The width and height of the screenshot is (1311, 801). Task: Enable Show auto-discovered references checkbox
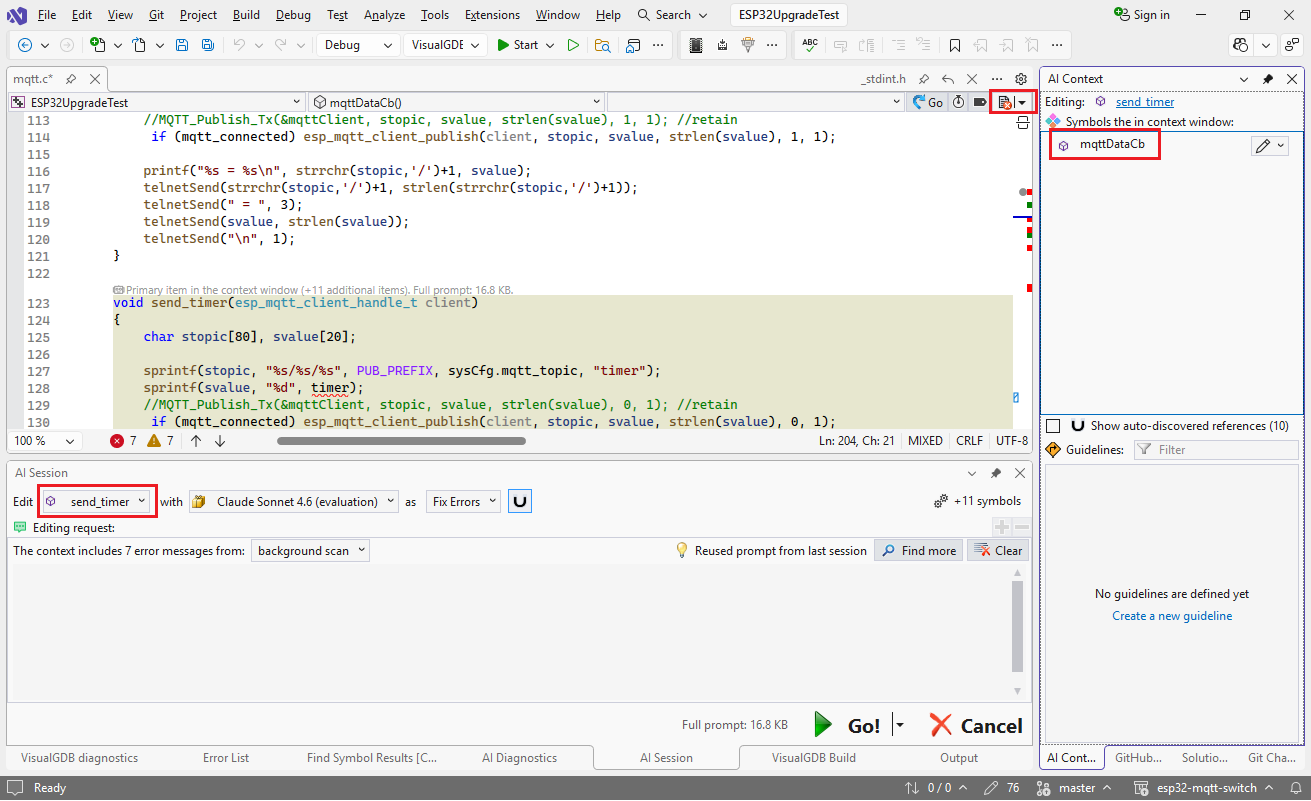1053,426
